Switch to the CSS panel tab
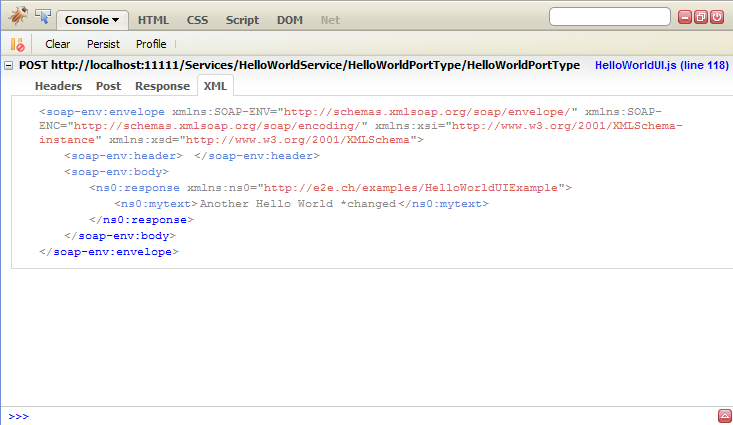 tap(197, 20)
